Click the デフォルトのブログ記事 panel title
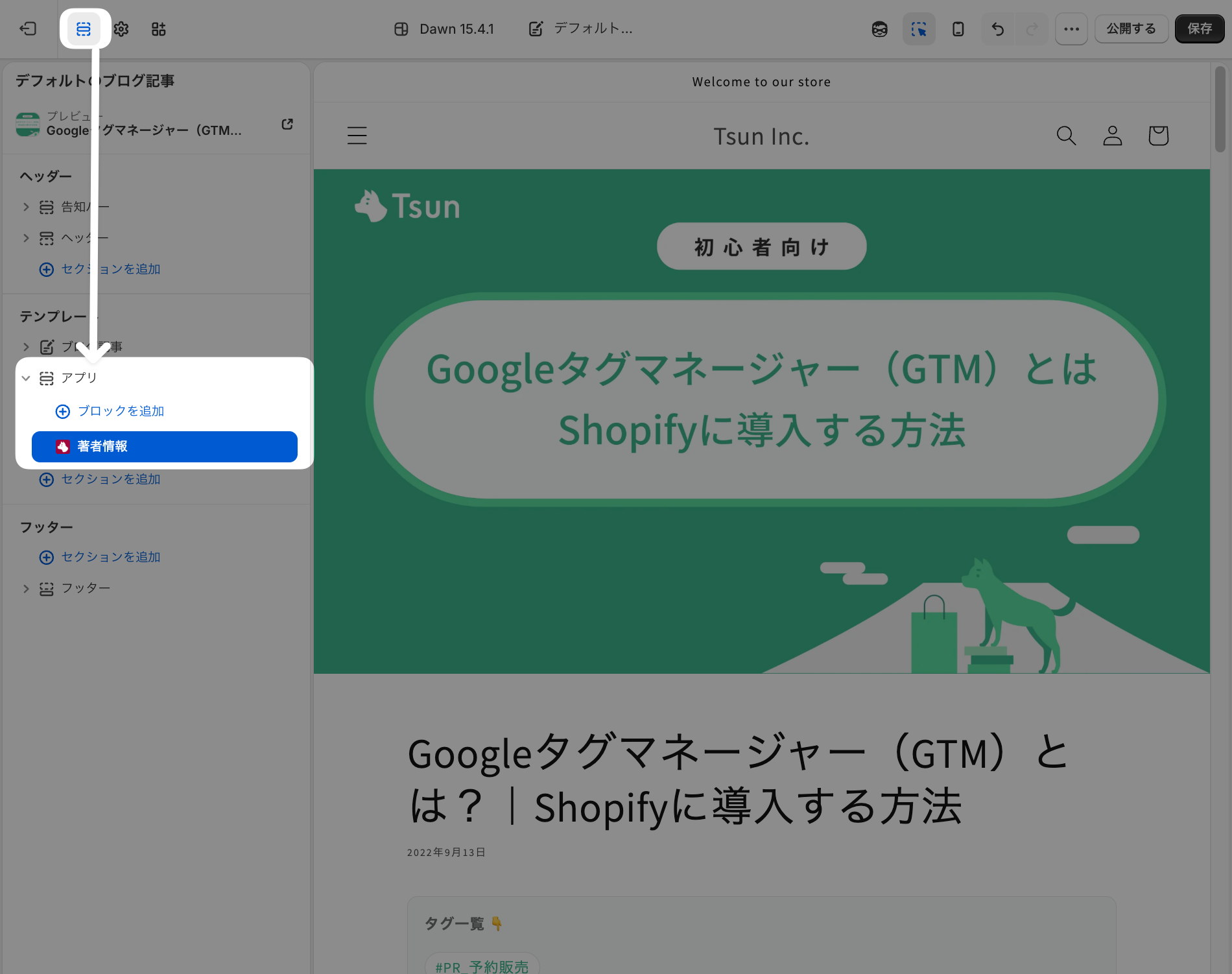The width and height of the screenshot is (1232, 974). tap(95, 80)
